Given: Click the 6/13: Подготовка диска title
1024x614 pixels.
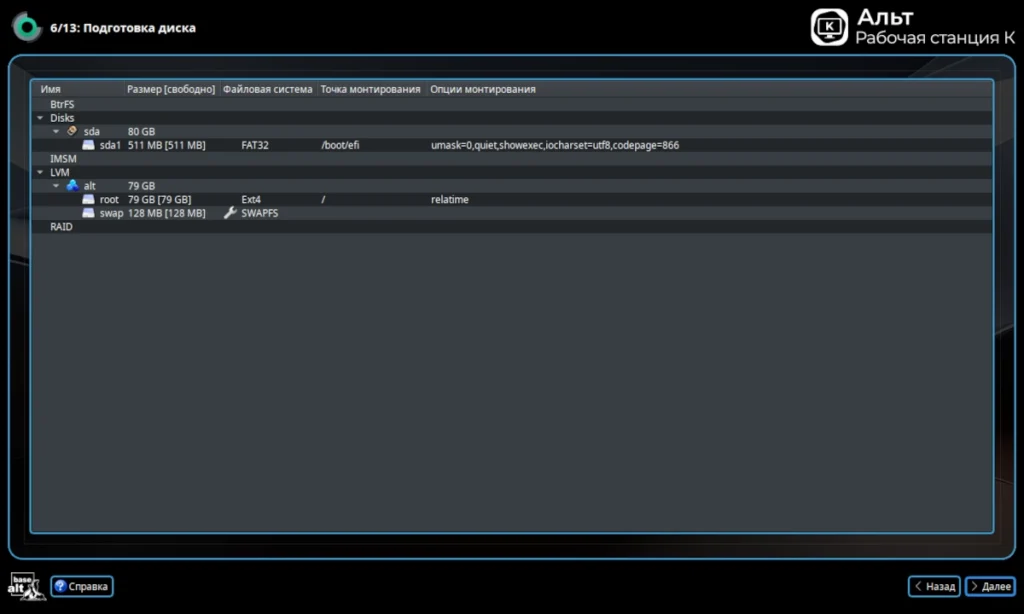Looking at the screenshot, I should point(123,28).
